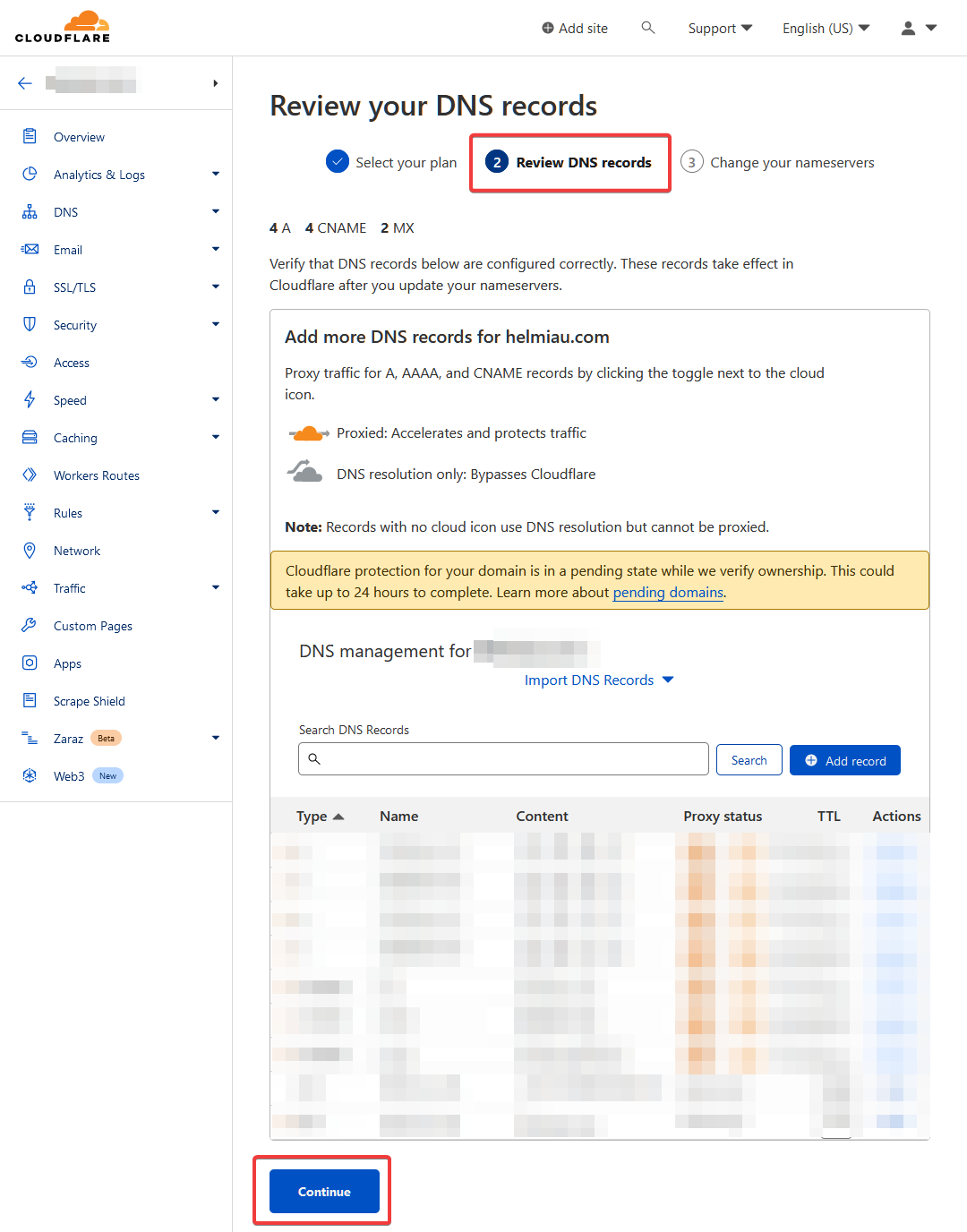
Task: Open Custom Pages in the sidebar
Action: click(93, 626)
